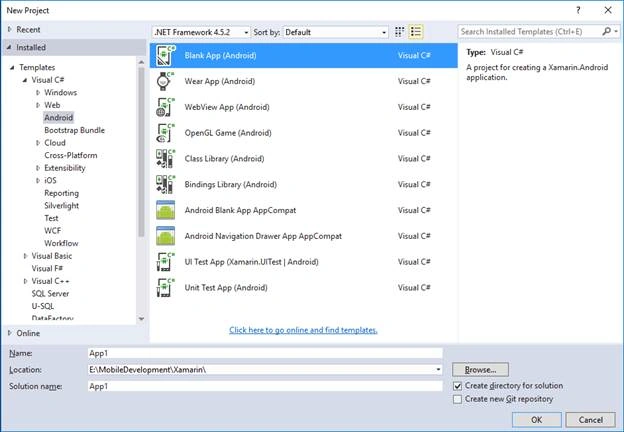Screen dimensions: 624x432
Task: Click the Browse... button
Action: tap(480, 370)
